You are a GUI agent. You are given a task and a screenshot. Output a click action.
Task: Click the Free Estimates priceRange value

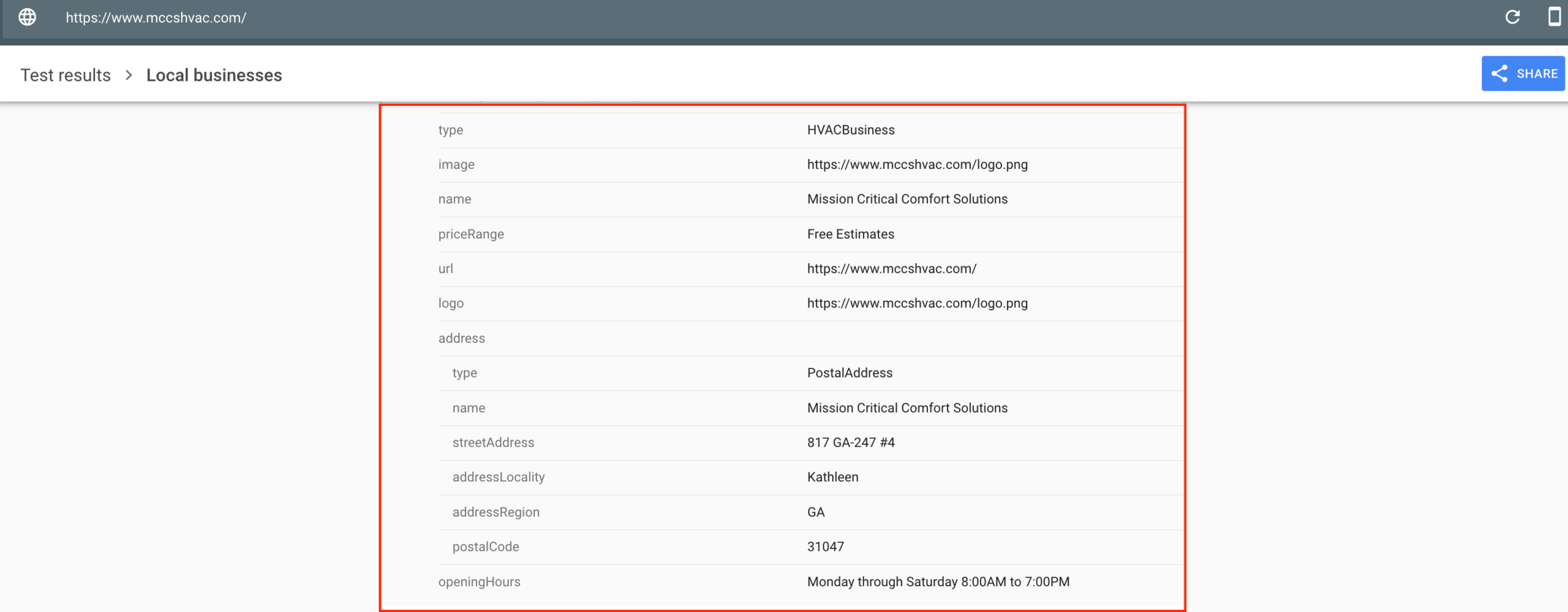click(850, 234)
